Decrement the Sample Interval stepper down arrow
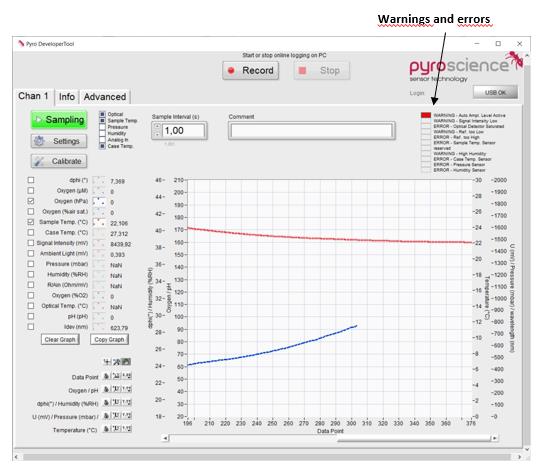Image resolution: width=540 pixels, height=468 pixels. tap(157, 134)
